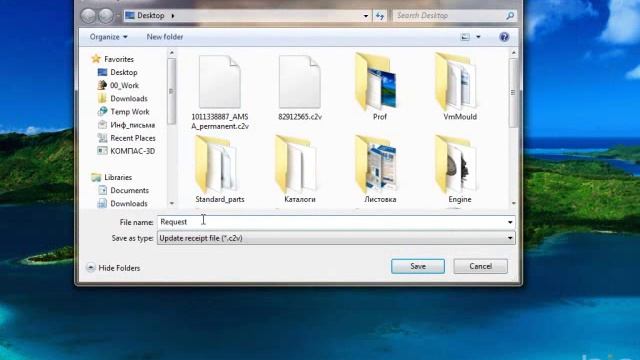Screen dimensions: 640x360
Task: Select the Engine folder icon
Action: click(456, 164)
